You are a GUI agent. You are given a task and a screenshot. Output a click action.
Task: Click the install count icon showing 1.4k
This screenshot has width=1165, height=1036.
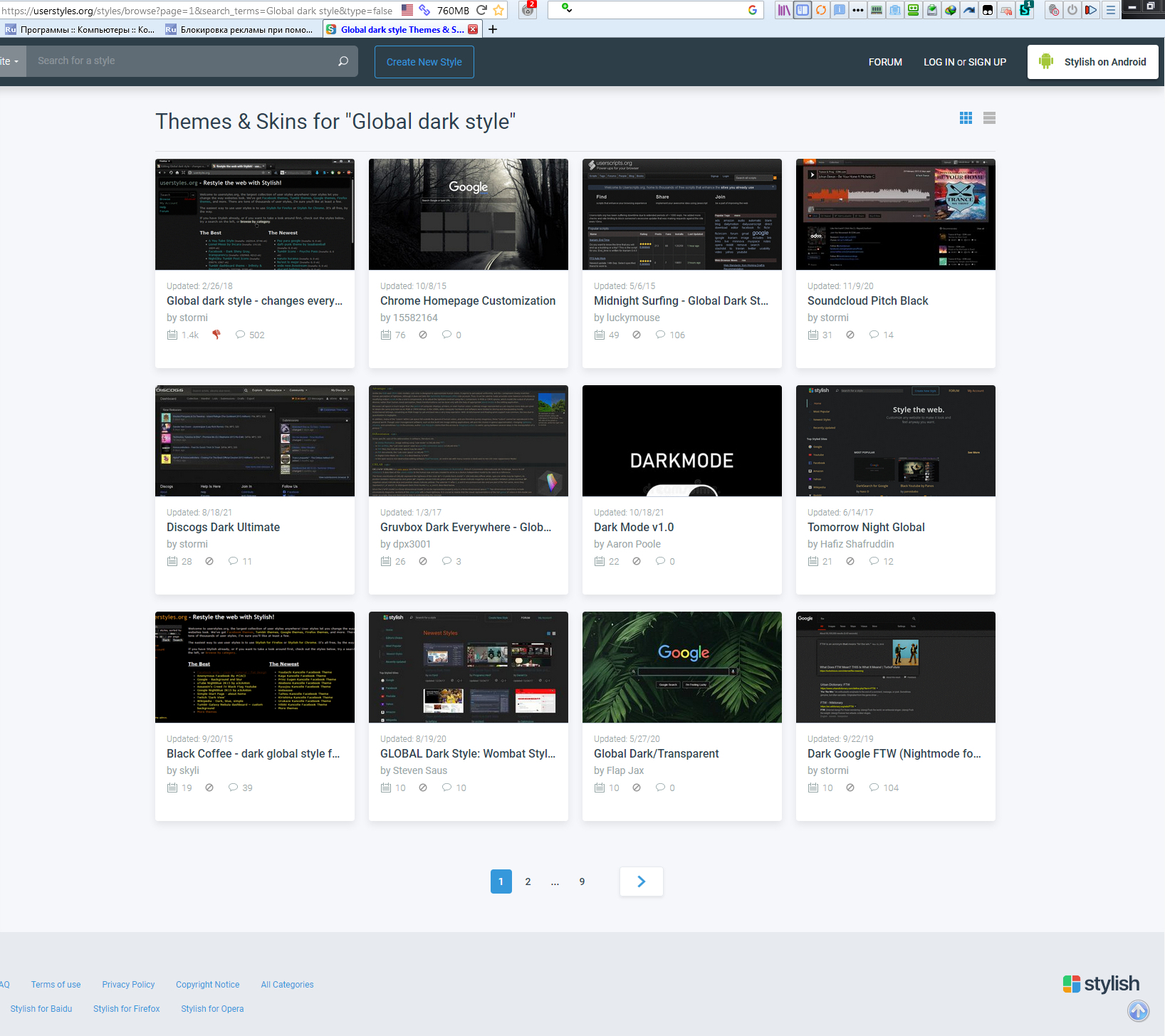[172, 335]
